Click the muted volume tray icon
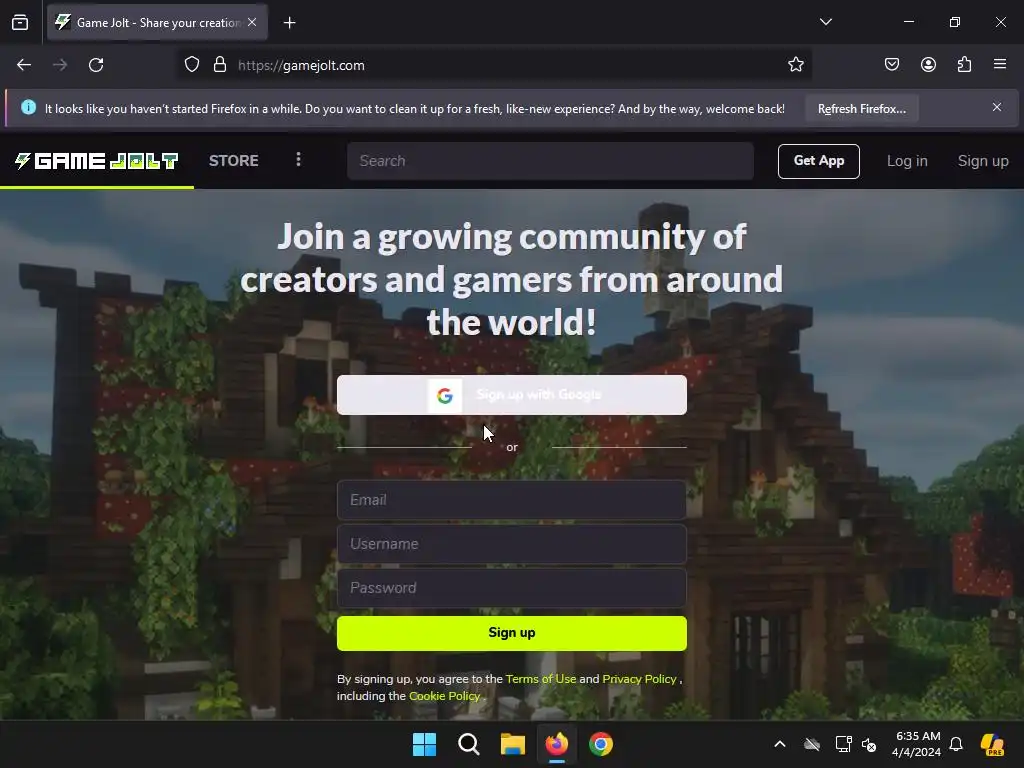Image resolution: width=1024 pixels, height=768 pixels. (x=869, y=744)
